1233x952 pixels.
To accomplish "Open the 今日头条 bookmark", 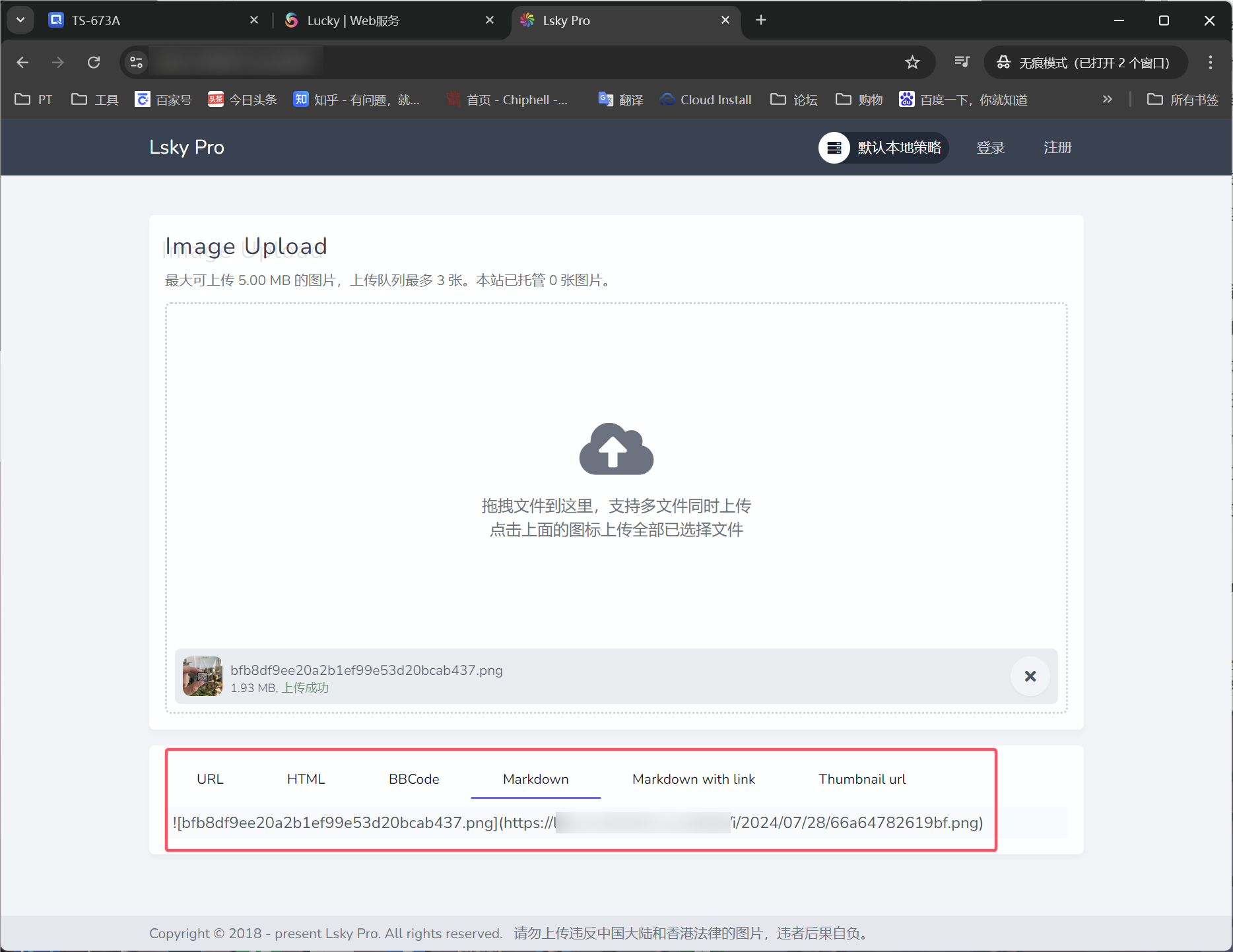I will [242, 100].
